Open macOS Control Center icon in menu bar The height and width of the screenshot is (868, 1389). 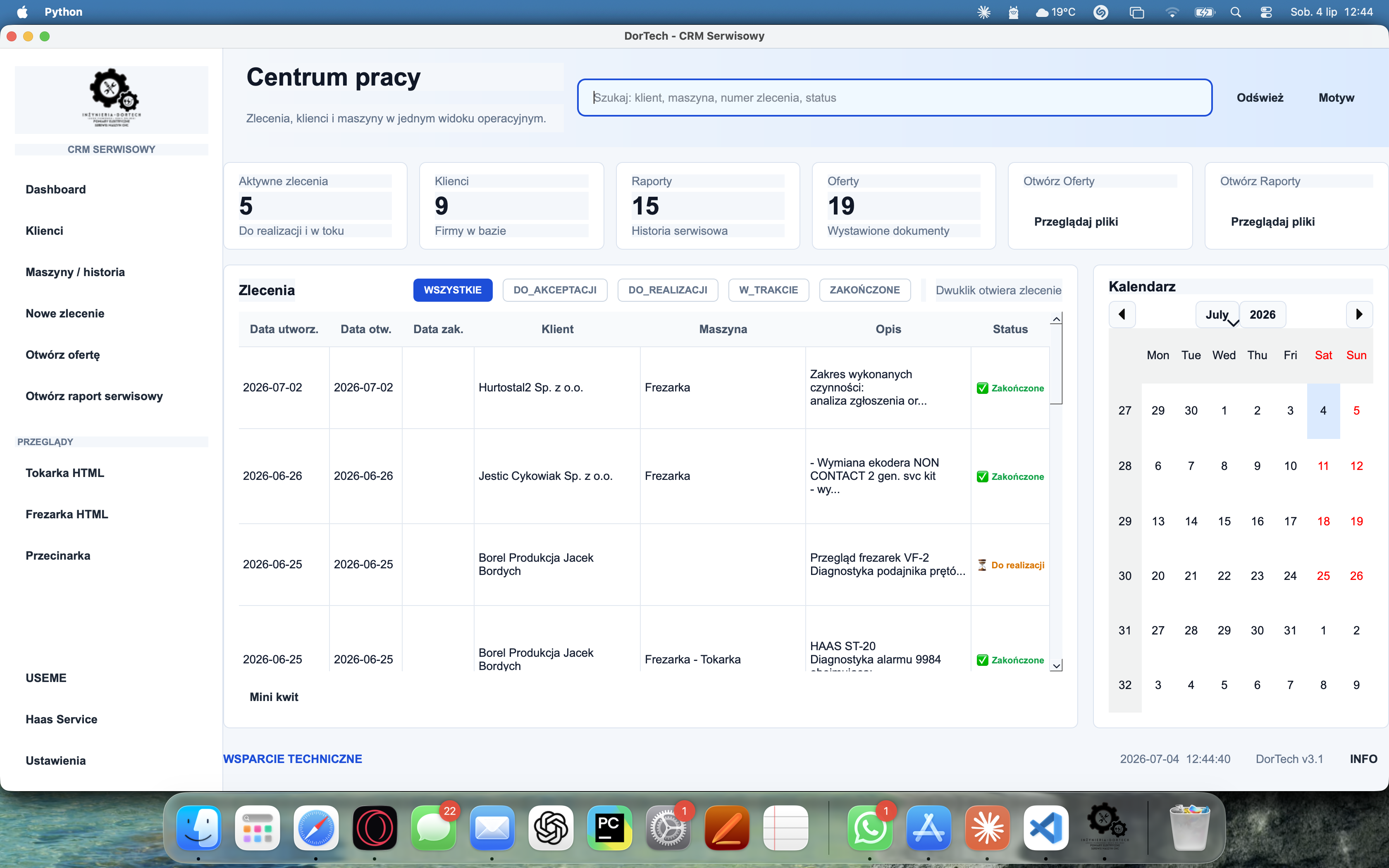(x=1265, y=12)
